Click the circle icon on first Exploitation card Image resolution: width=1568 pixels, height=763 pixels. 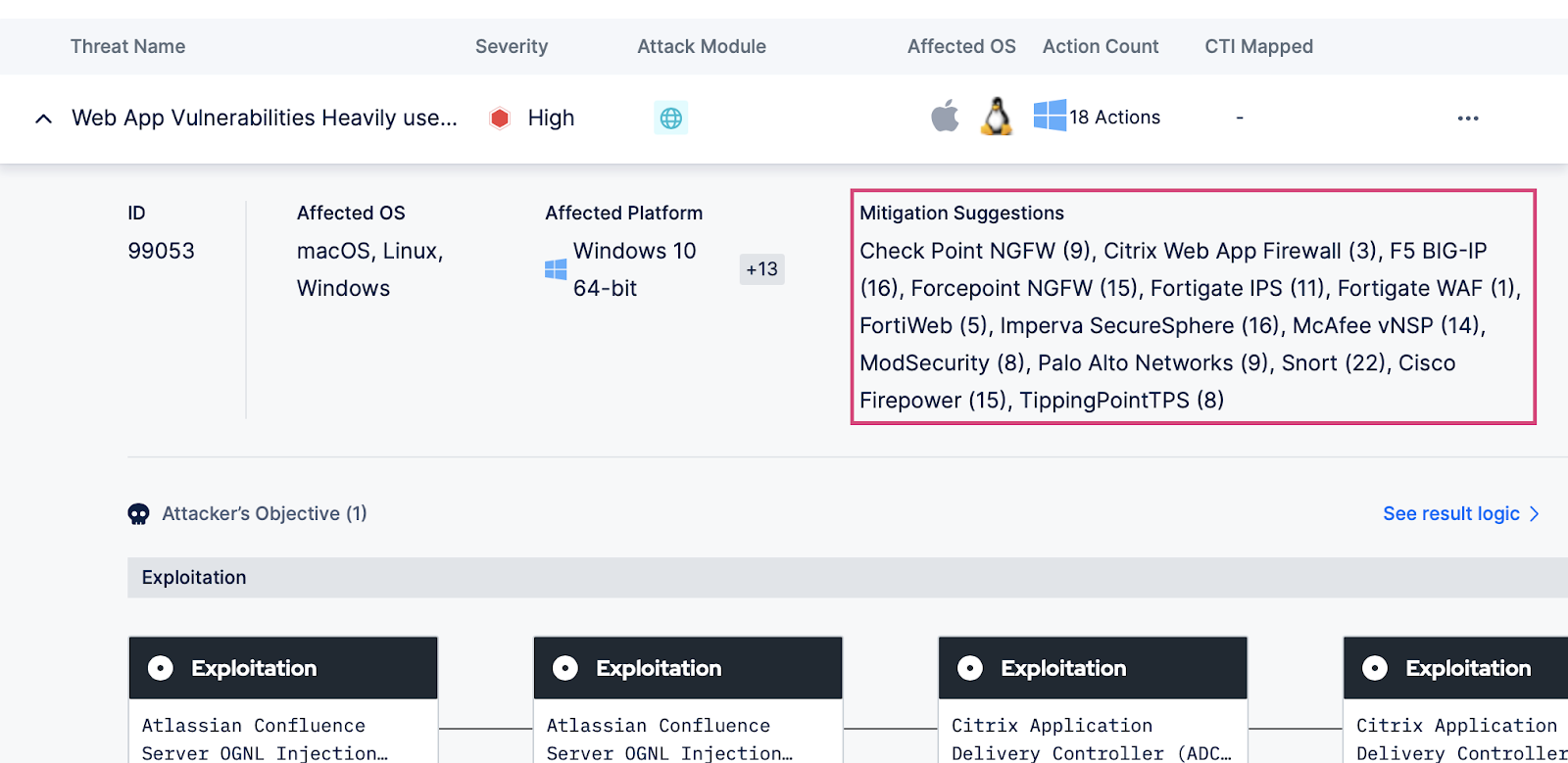pos(161,668)
